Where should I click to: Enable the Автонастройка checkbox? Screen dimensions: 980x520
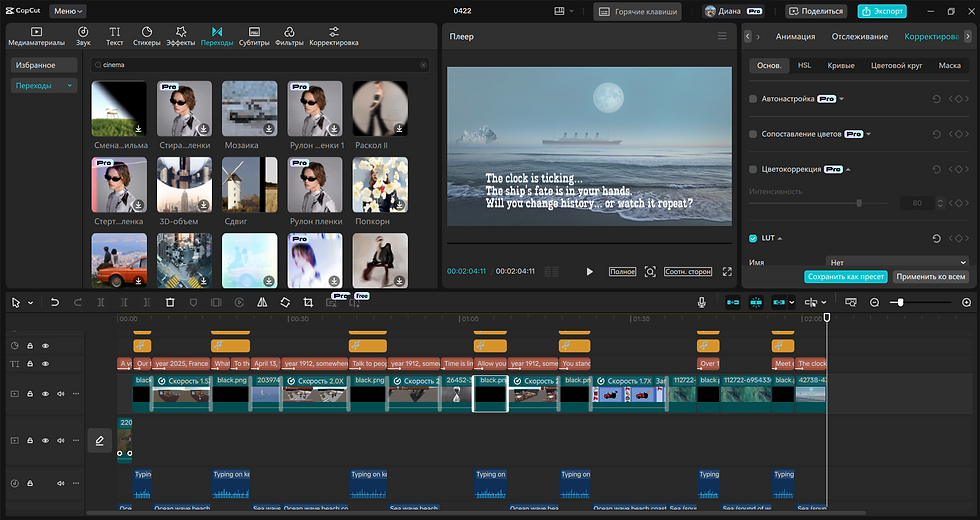click(753, 99)
